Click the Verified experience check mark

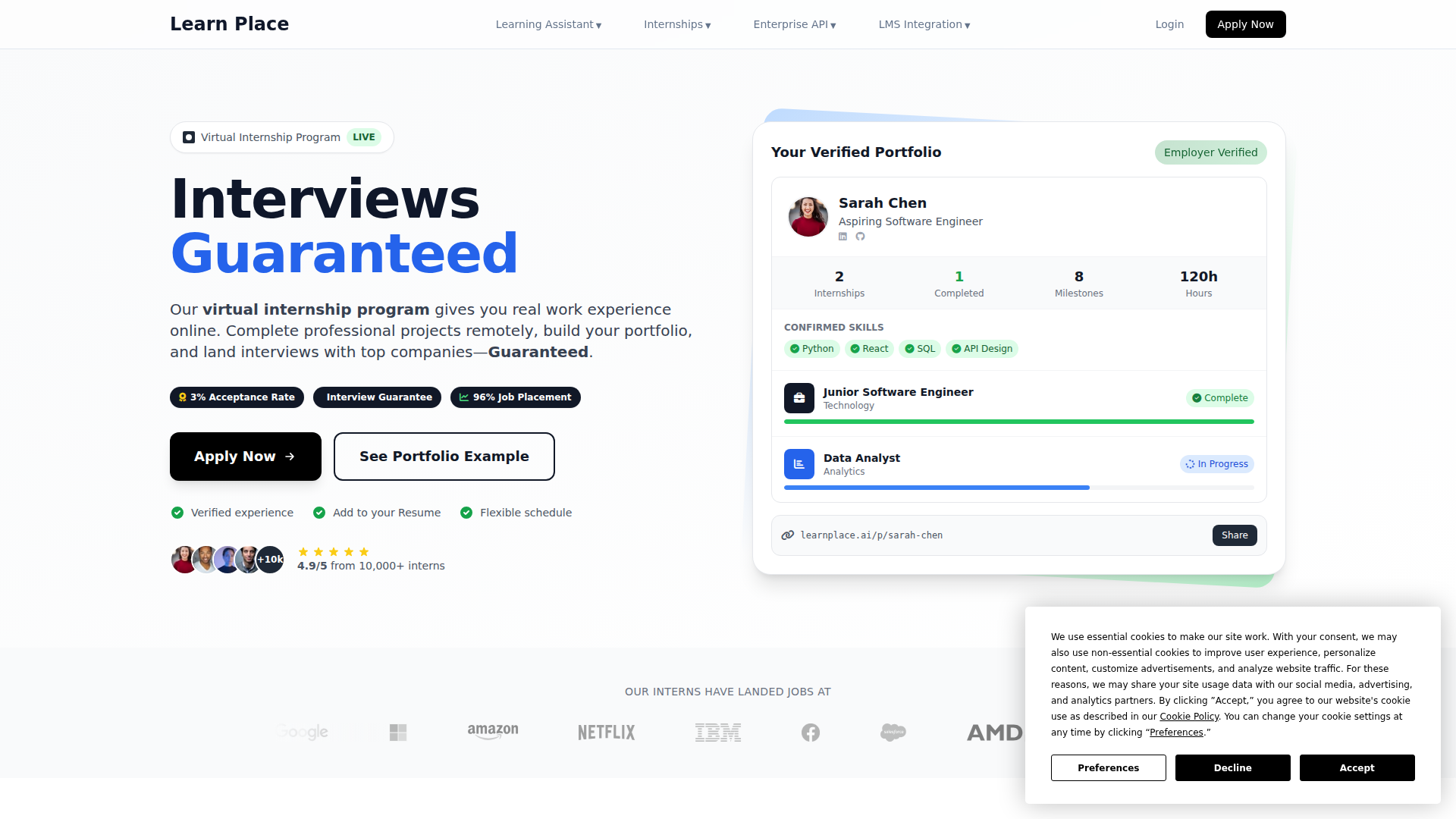coord(177,513)
